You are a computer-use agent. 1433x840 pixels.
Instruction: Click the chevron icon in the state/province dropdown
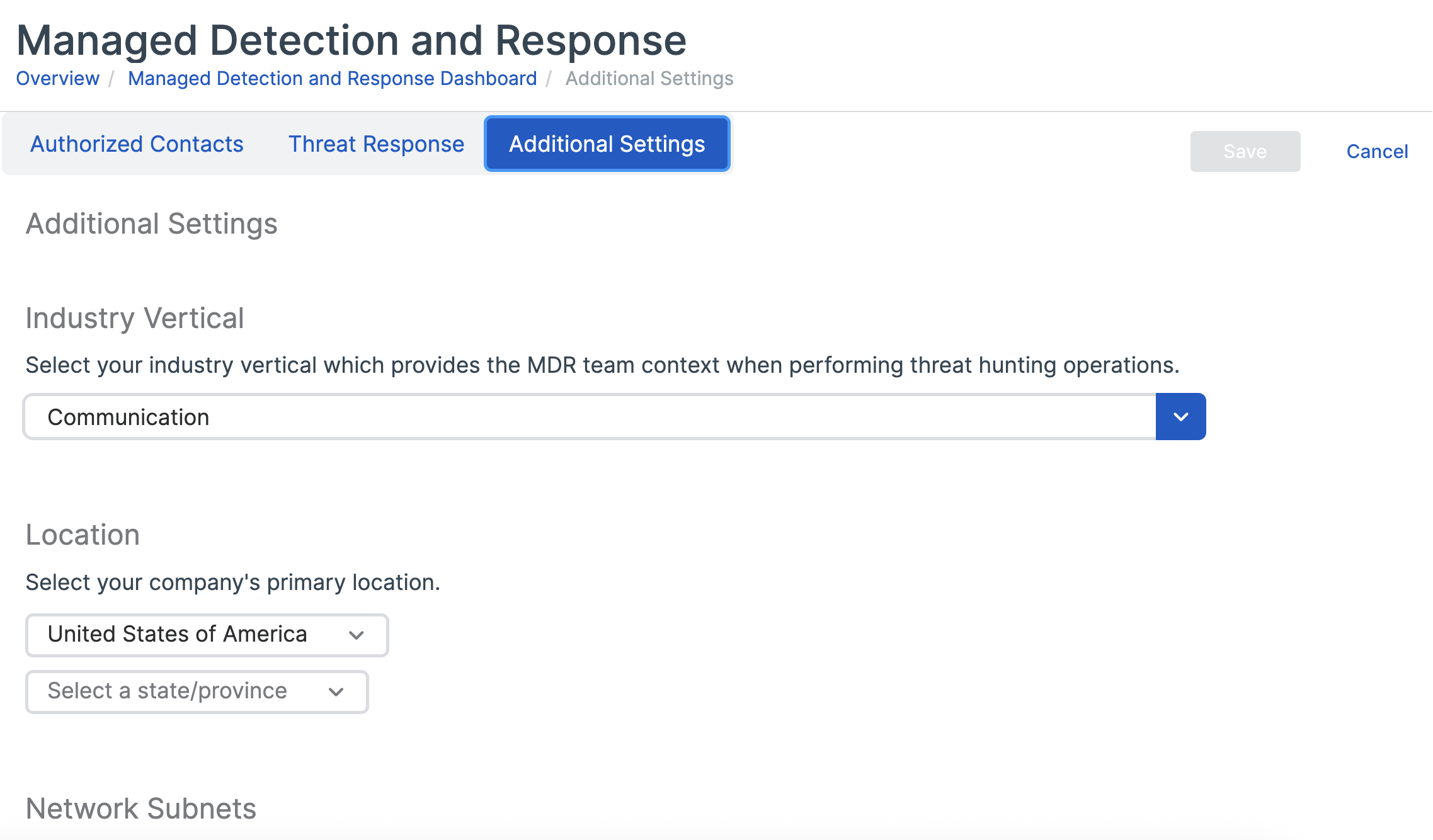tap(336, 692)
